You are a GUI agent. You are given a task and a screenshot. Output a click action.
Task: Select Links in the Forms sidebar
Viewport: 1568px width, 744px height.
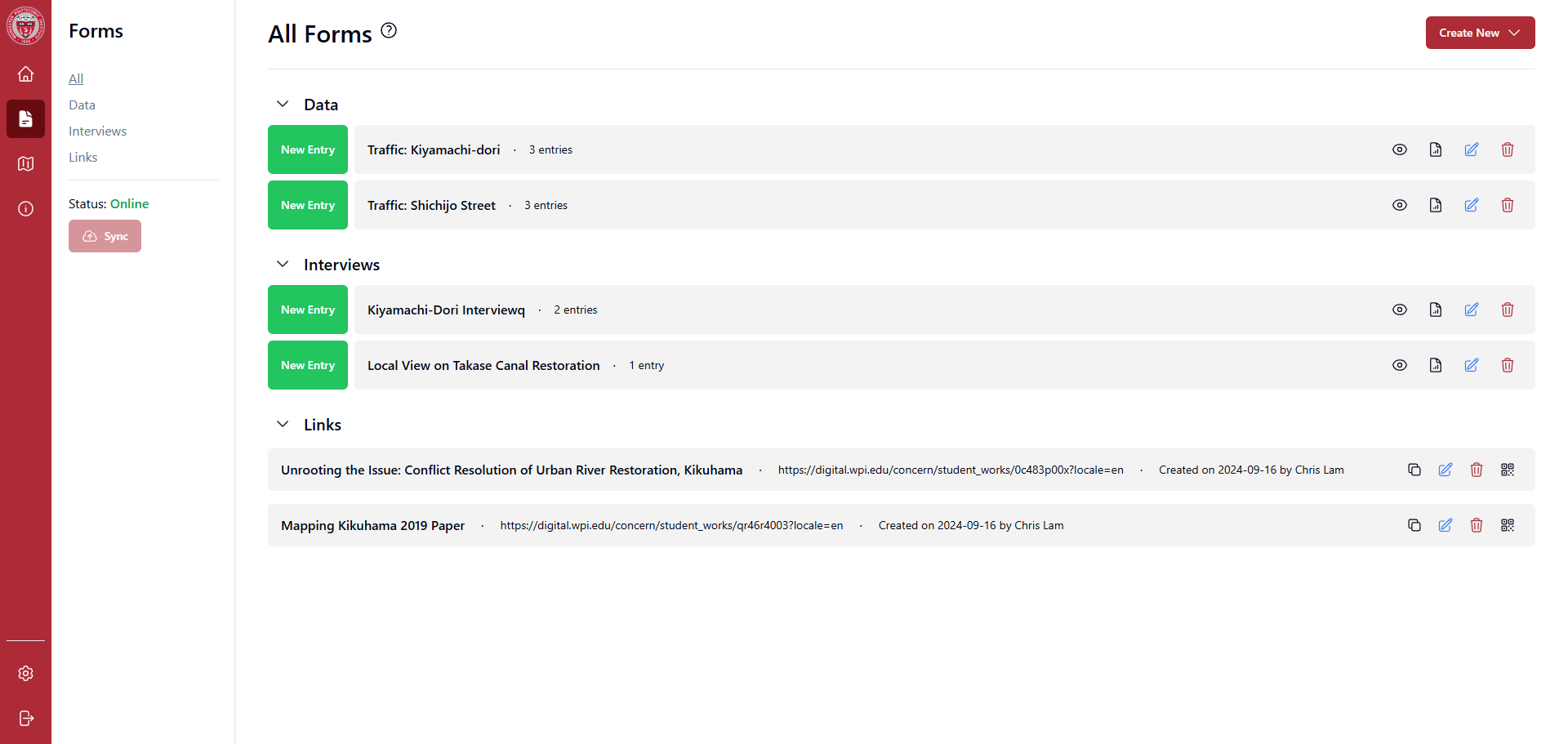[x=82, y=158]
